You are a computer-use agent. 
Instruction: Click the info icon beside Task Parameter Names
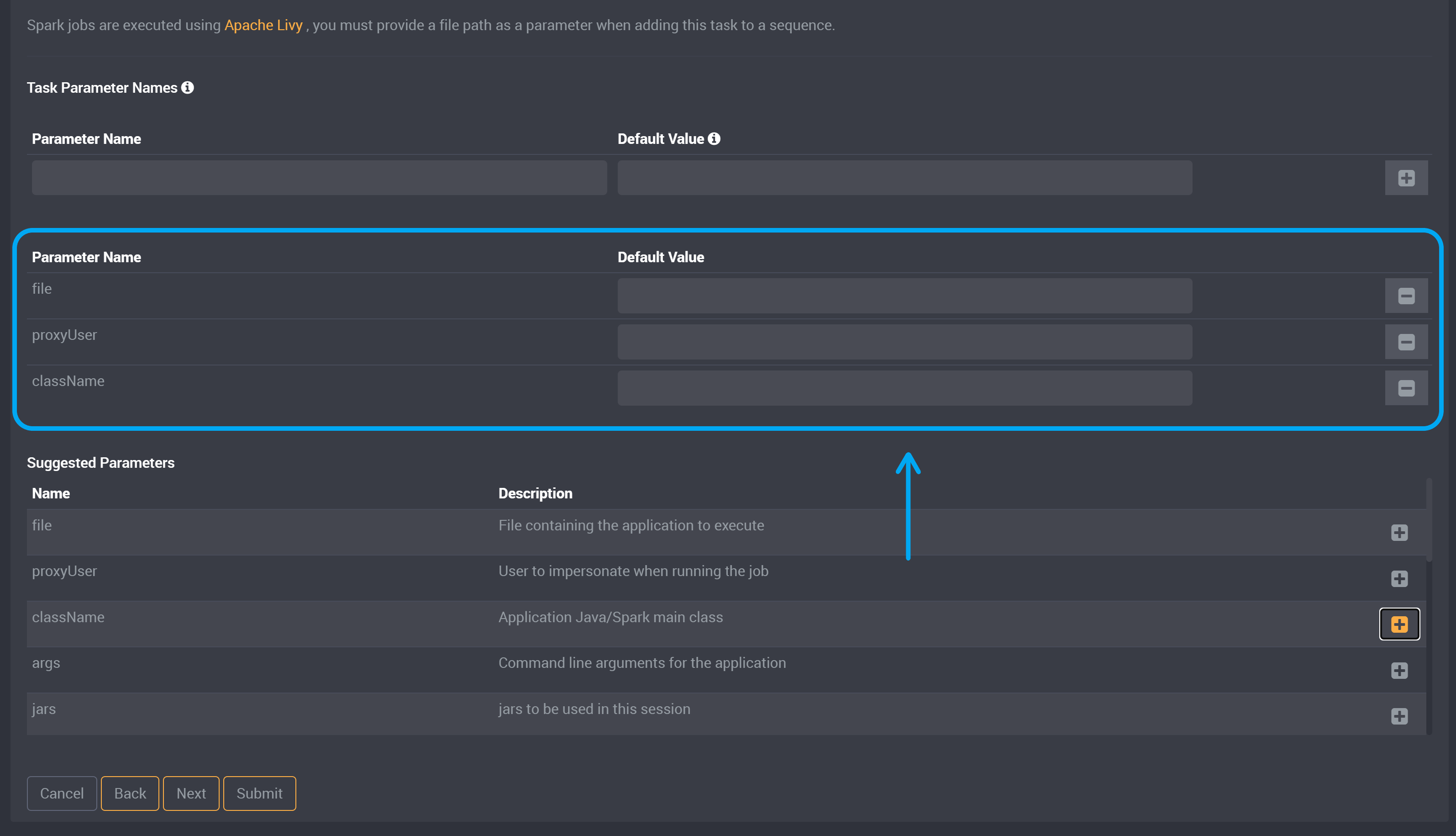coord(188,87)
